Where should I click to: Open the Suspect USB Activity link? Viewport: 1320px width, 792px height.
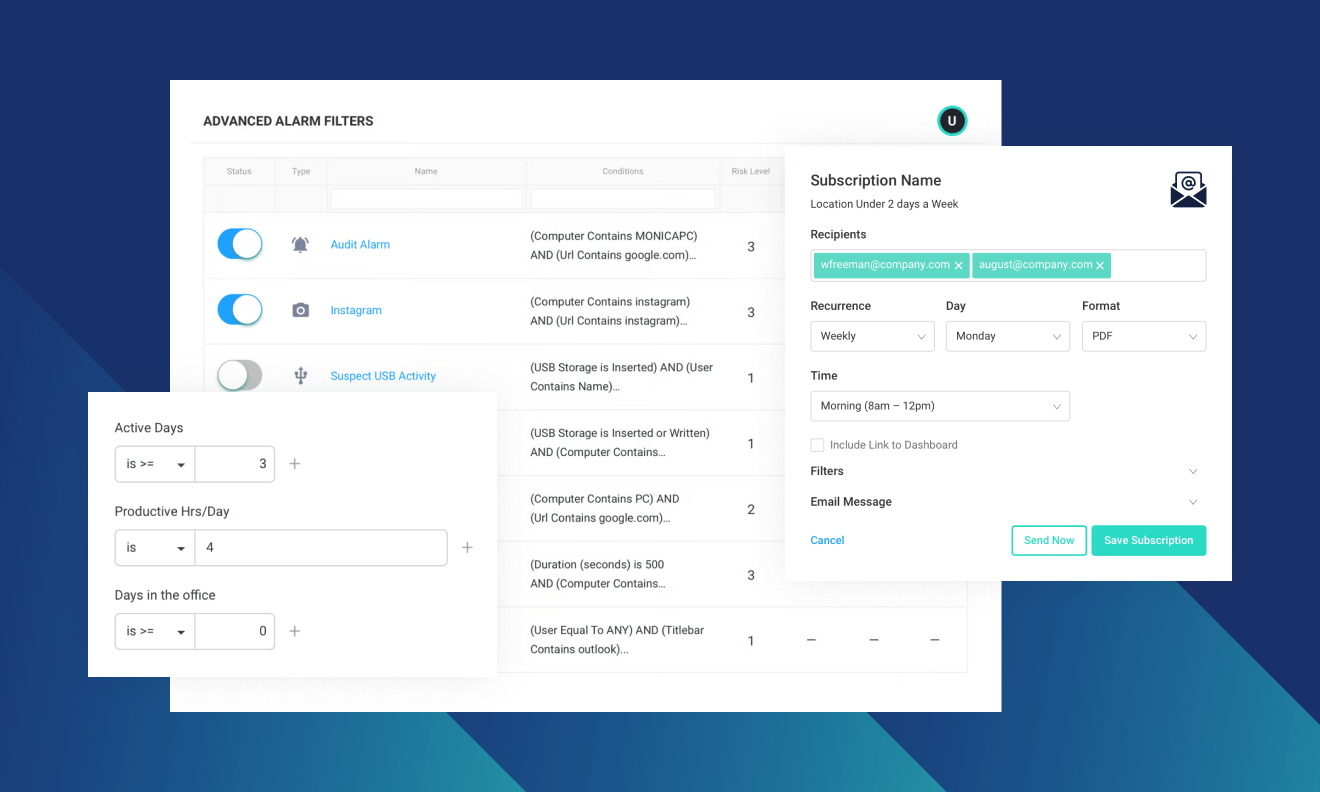383,376
